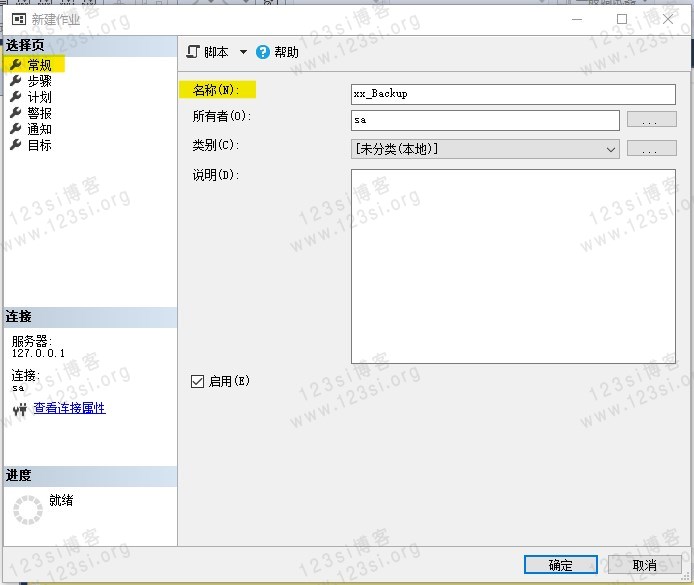
Task: Click the 确定 button
Action: (x=561, y=565)
